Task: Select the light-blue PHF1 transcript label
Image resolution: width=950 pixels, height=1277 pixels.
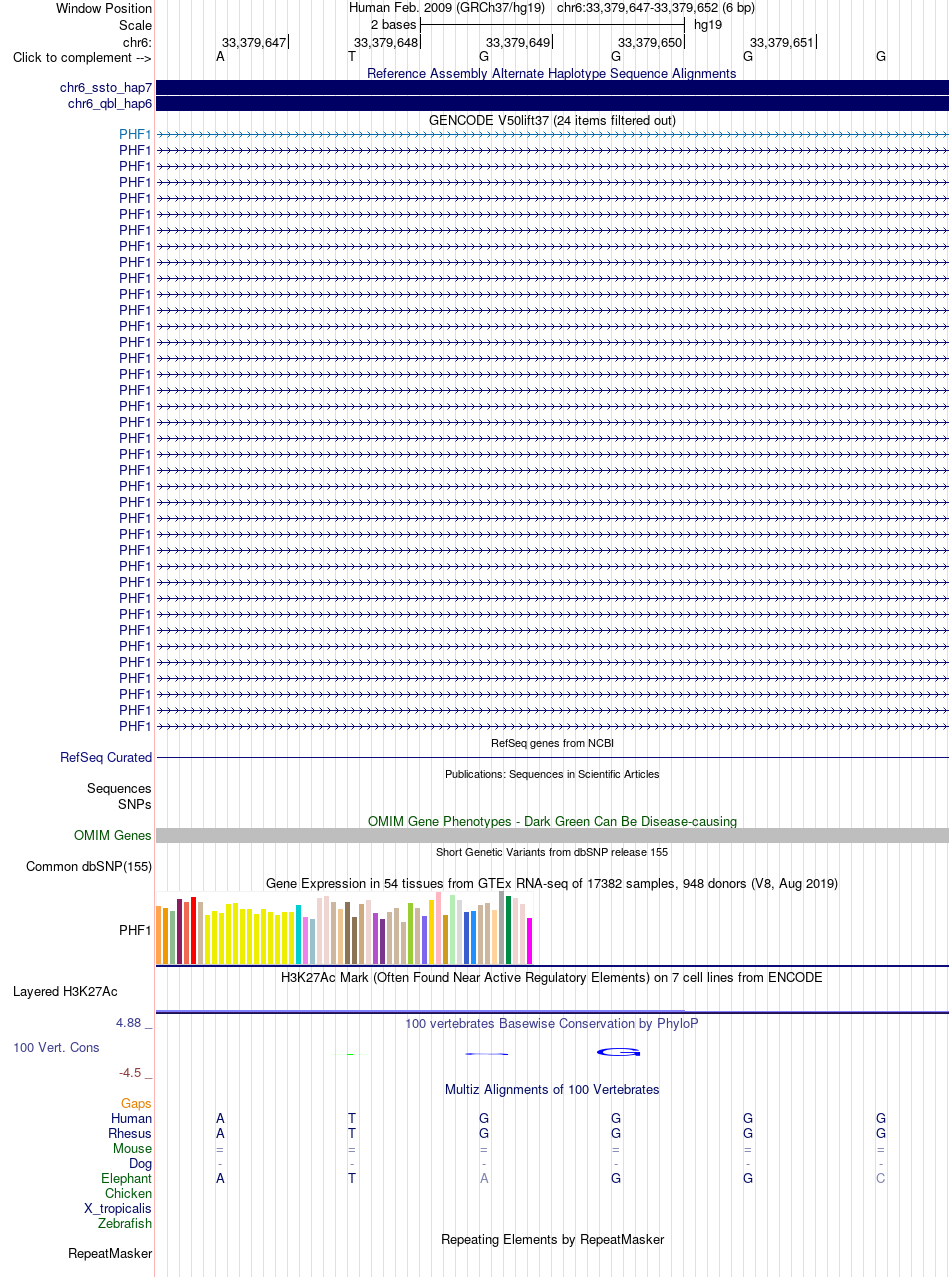Action: point(135,134)
